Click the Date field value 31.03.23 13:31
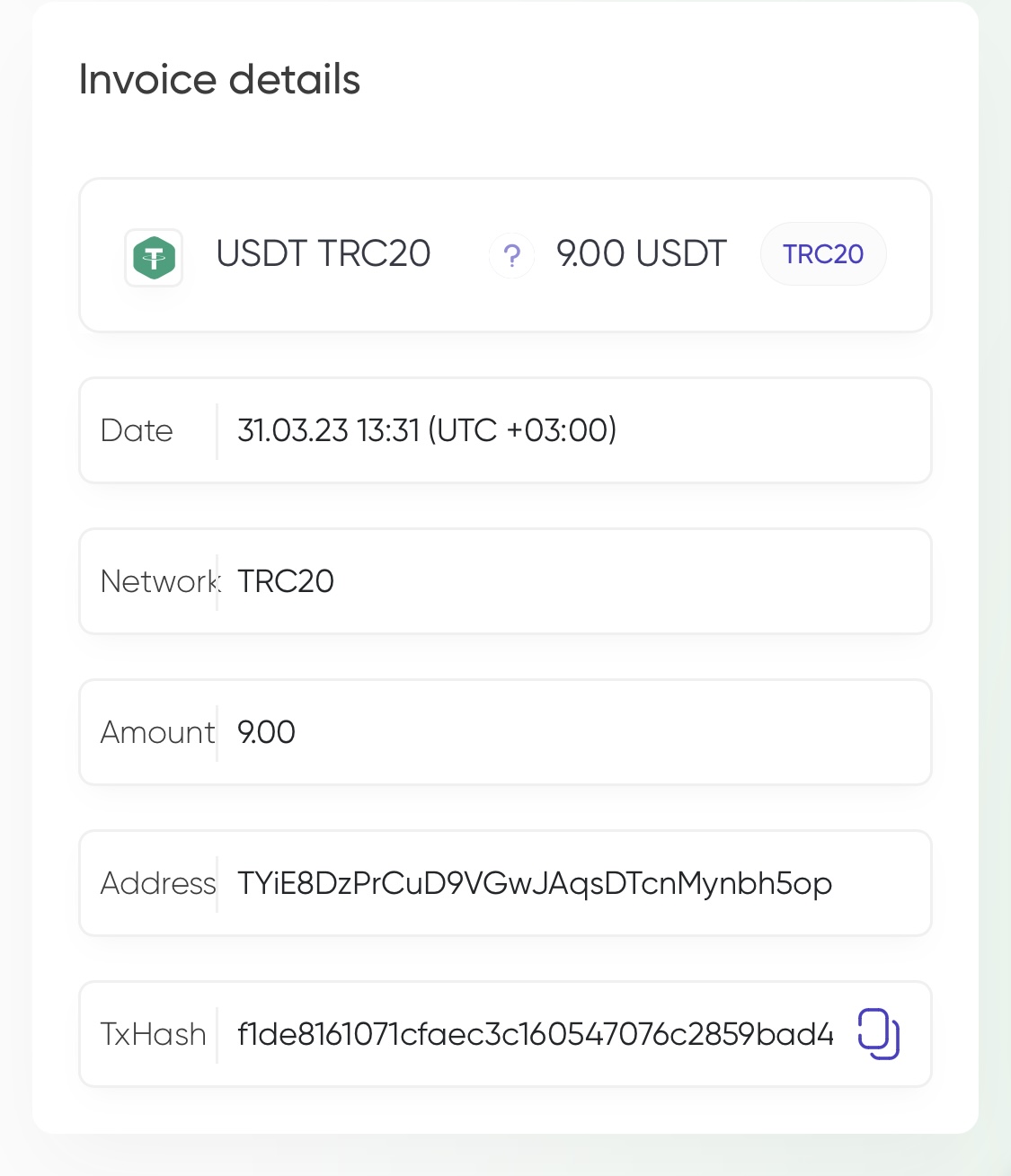The height and width of the screenshot is (1176, 1011). click(329, 430)
